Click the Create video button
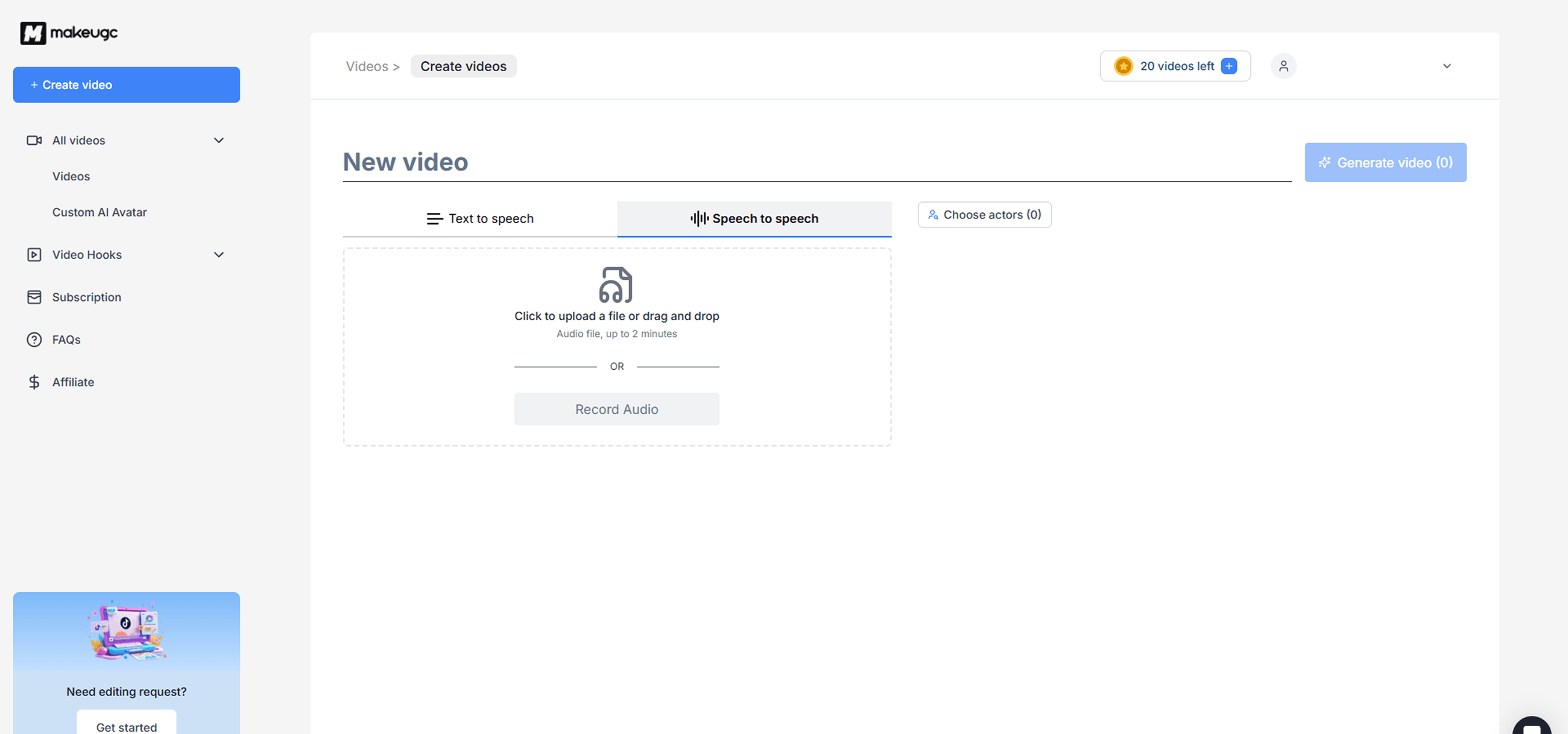 pyautogui.click(x=126, y=84)
